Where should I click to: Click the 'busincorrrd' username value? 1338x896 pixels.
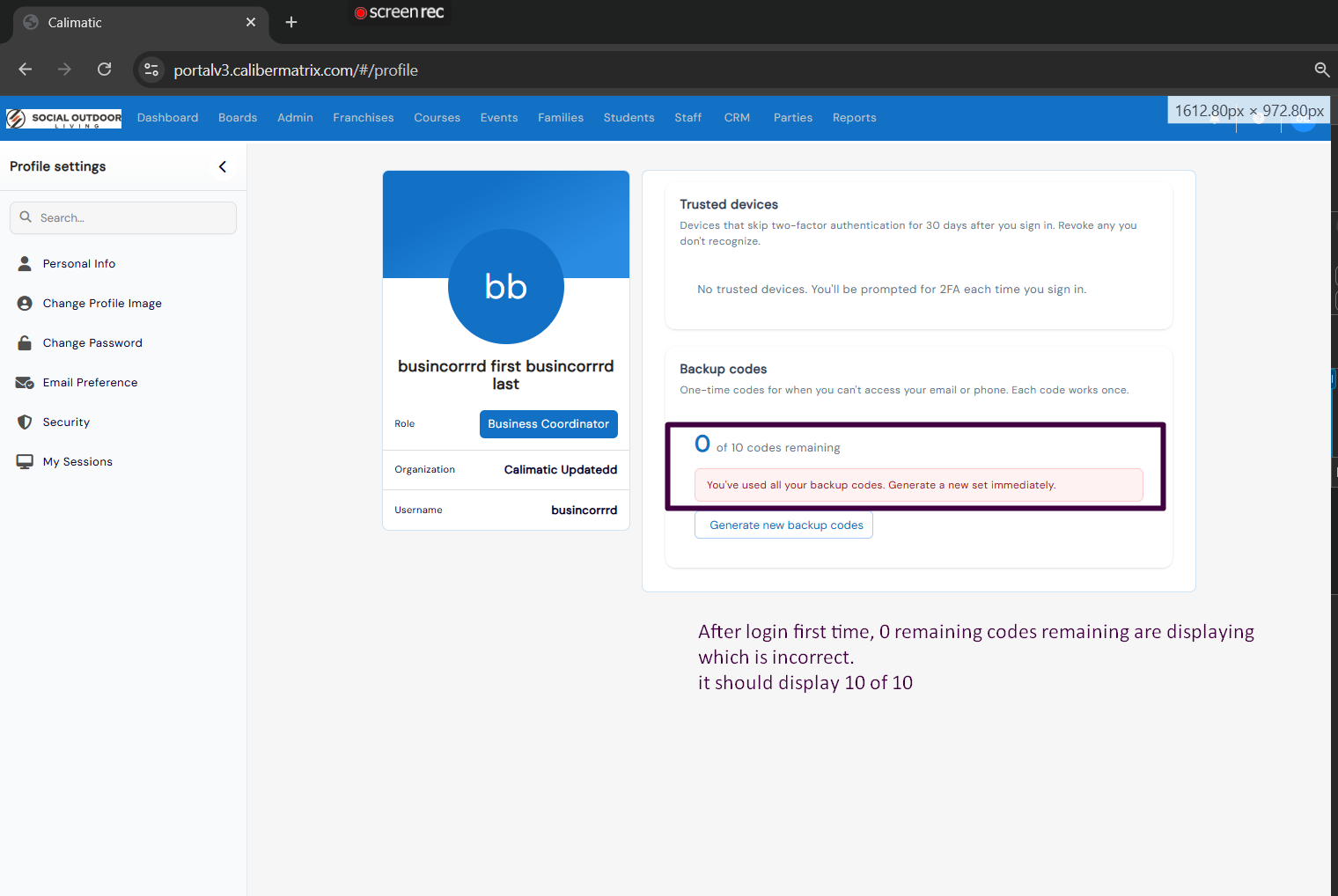[x=584, y=510]
